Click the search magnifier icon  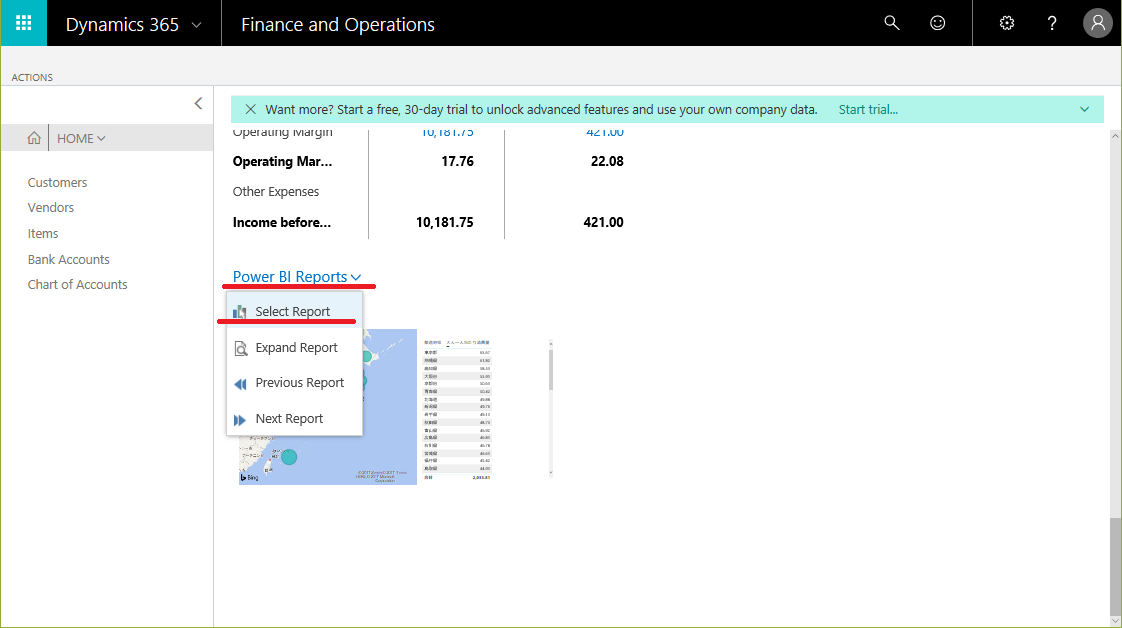(x=892, y=24)
